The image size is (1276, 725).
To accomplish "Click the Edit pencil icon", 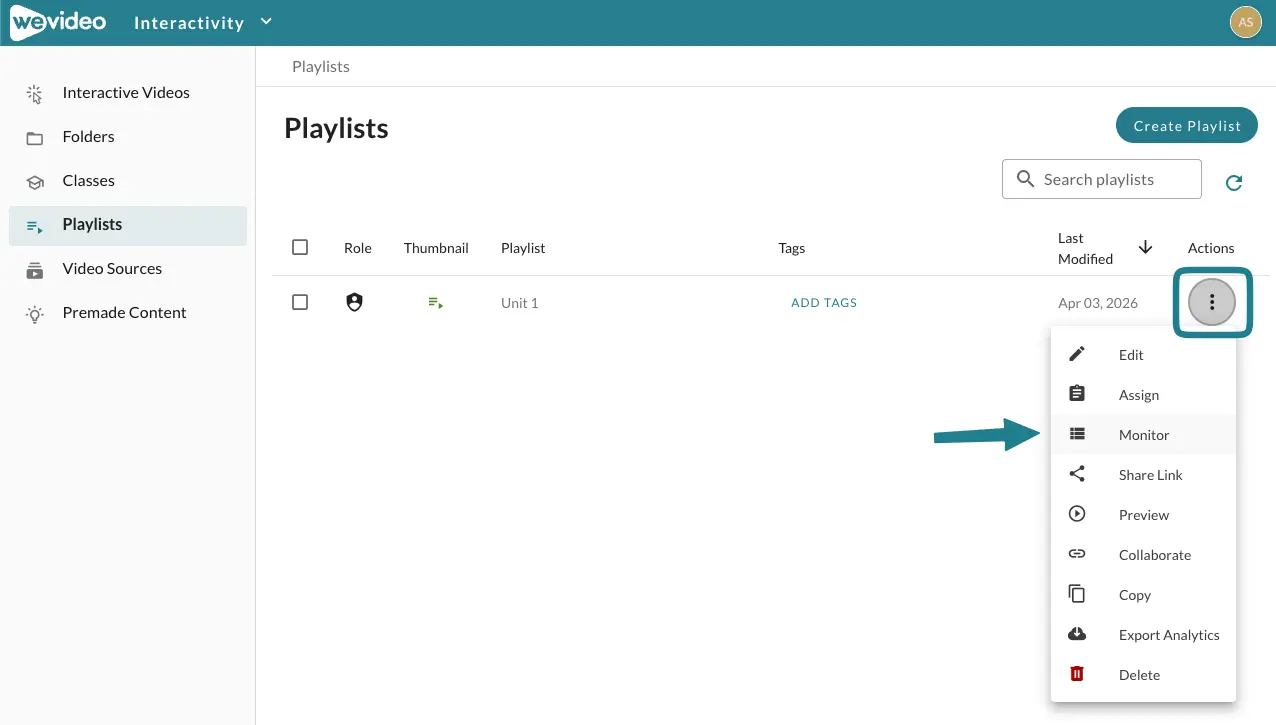I will pos(1077,354).
